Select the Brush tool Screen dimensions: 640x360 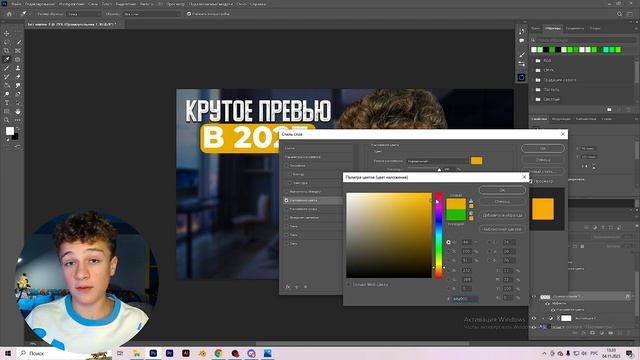click(x=7, y=68)
